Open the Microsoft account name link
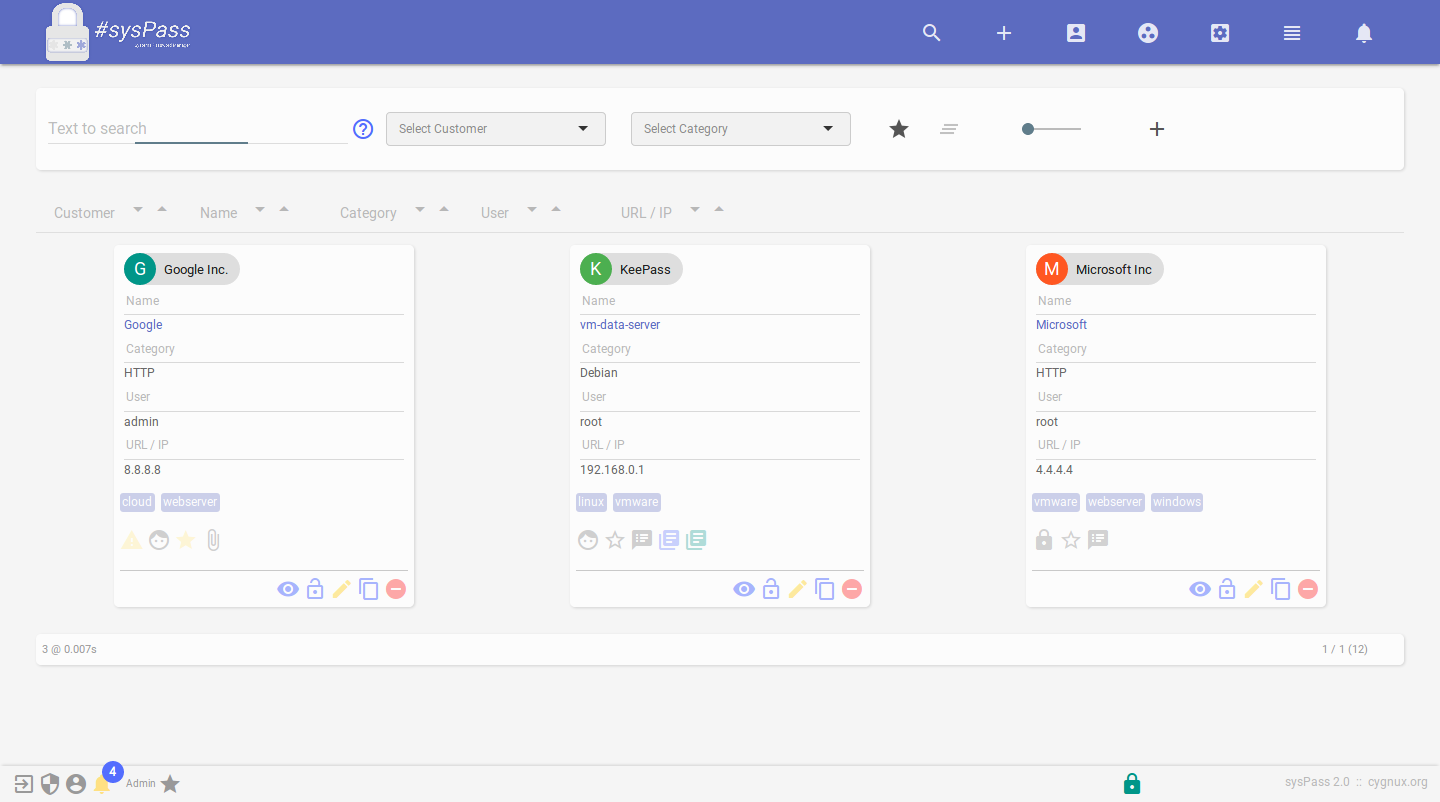This screenshot has width=1440, height=802. 1061,325
